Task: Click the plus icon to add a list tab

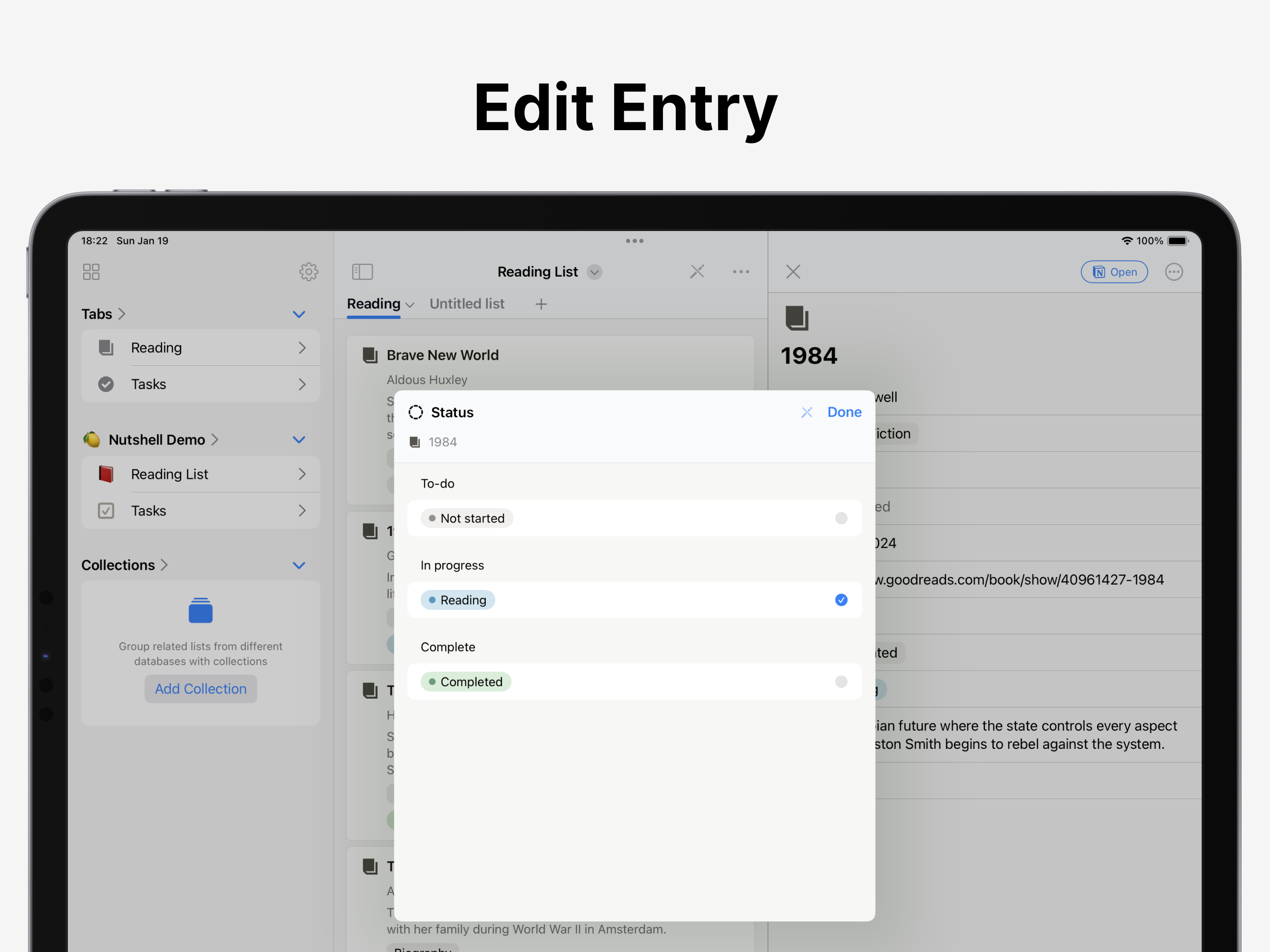Action: tap(541, 304)
